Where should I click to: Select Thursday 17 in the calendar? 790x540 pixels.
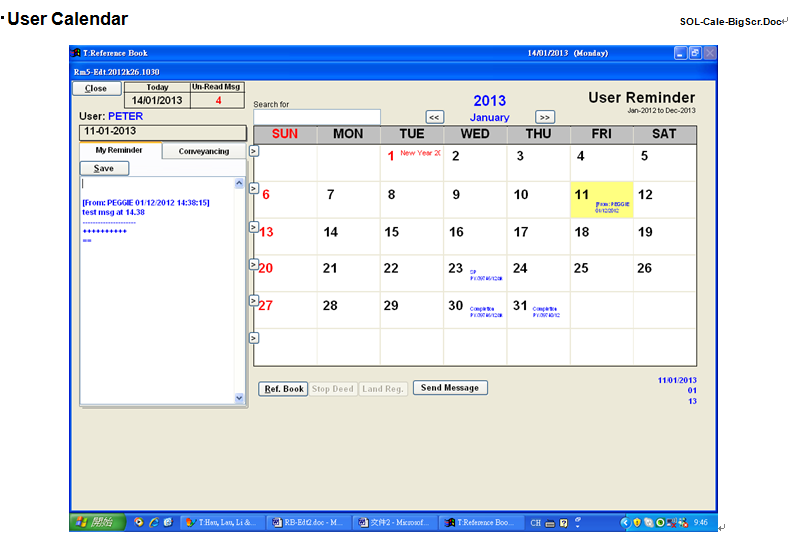[x=539, y=236]
